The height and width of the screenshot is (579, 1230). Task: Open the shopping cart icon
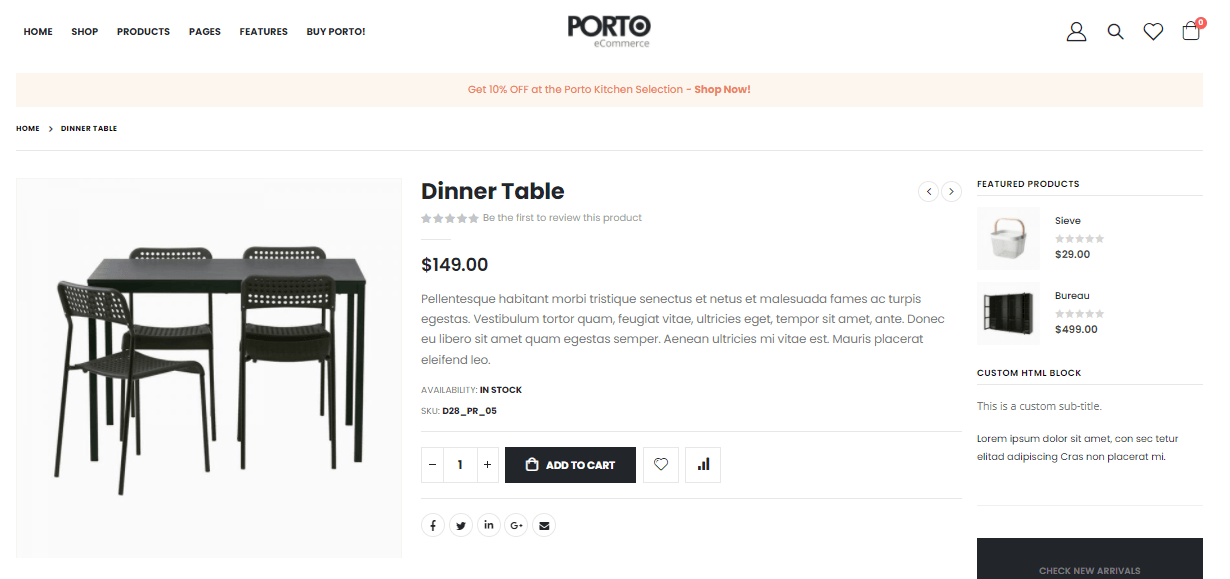(x=1190, y=31)
